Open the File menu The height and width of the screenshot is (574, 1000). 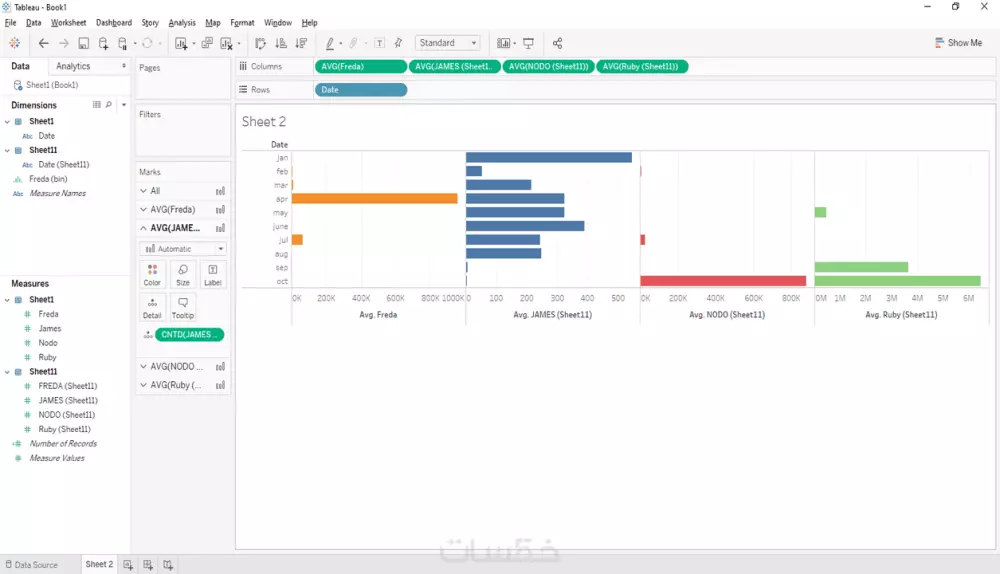(10, 22)
